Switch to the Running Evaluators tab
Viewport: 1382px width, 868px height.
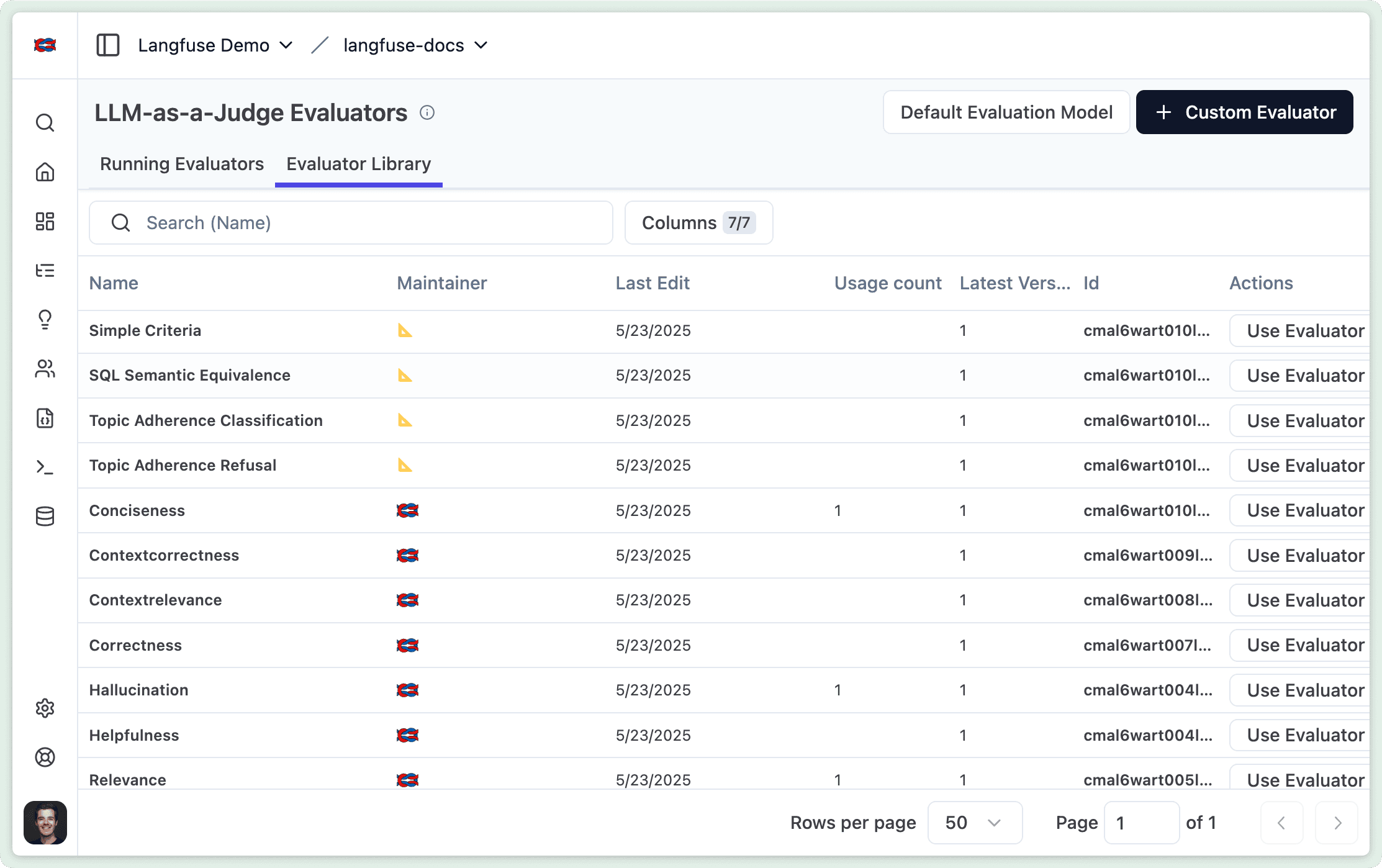181,164
